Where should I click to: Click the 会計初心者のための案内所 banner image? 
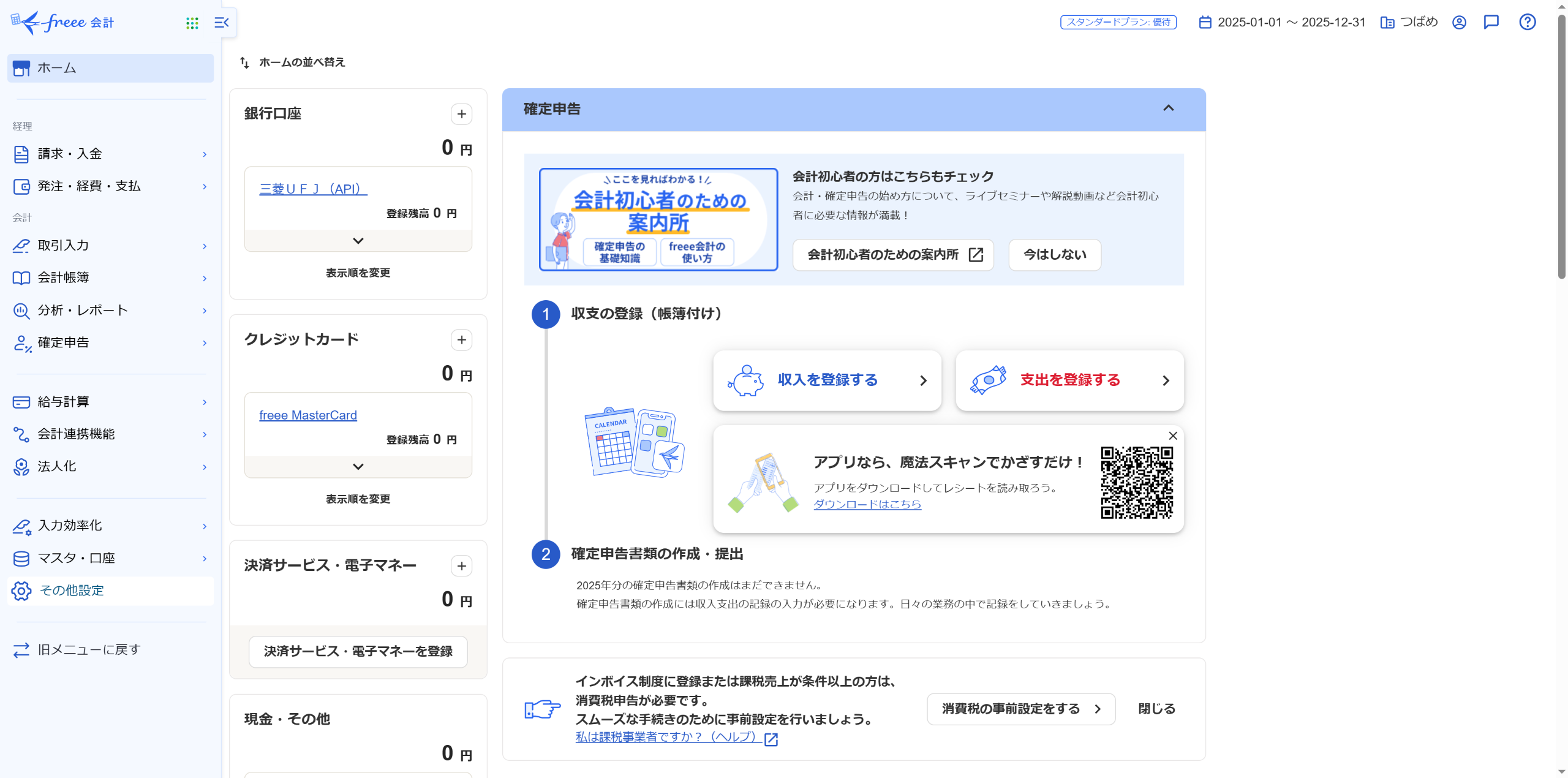658,219
